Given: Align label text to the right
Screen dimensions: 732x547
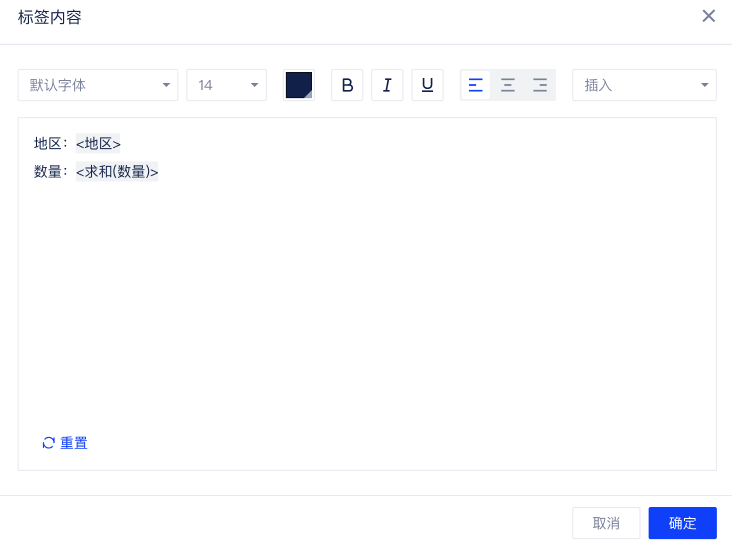Looking at the screenshot, I should [540, 85].
